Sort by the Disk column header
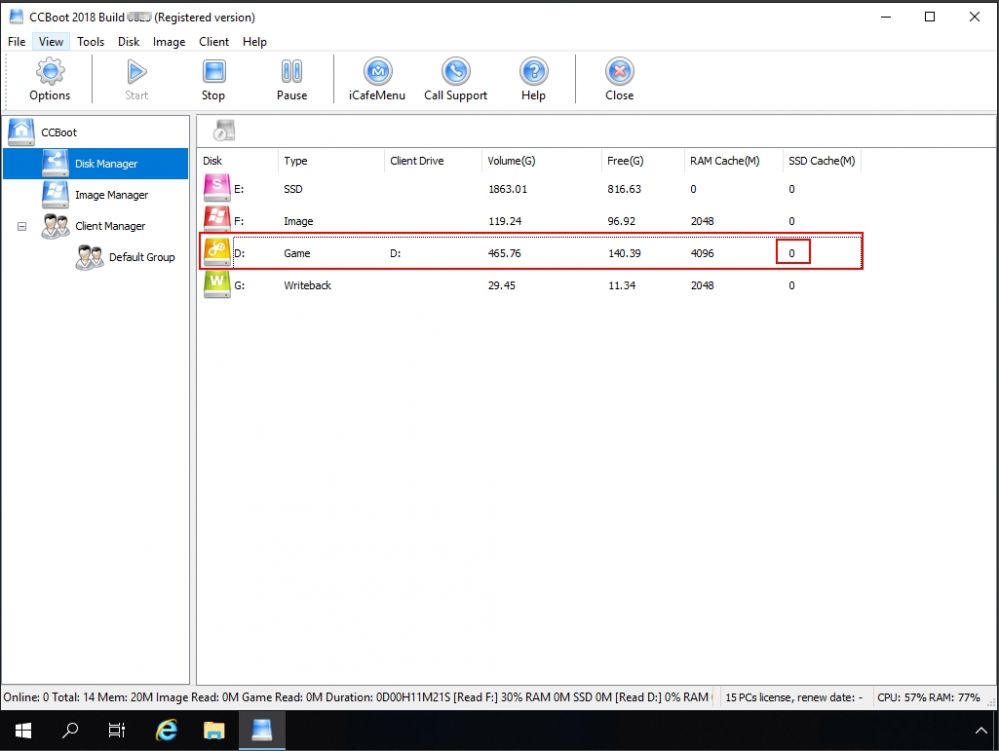 tap(238, 161)
